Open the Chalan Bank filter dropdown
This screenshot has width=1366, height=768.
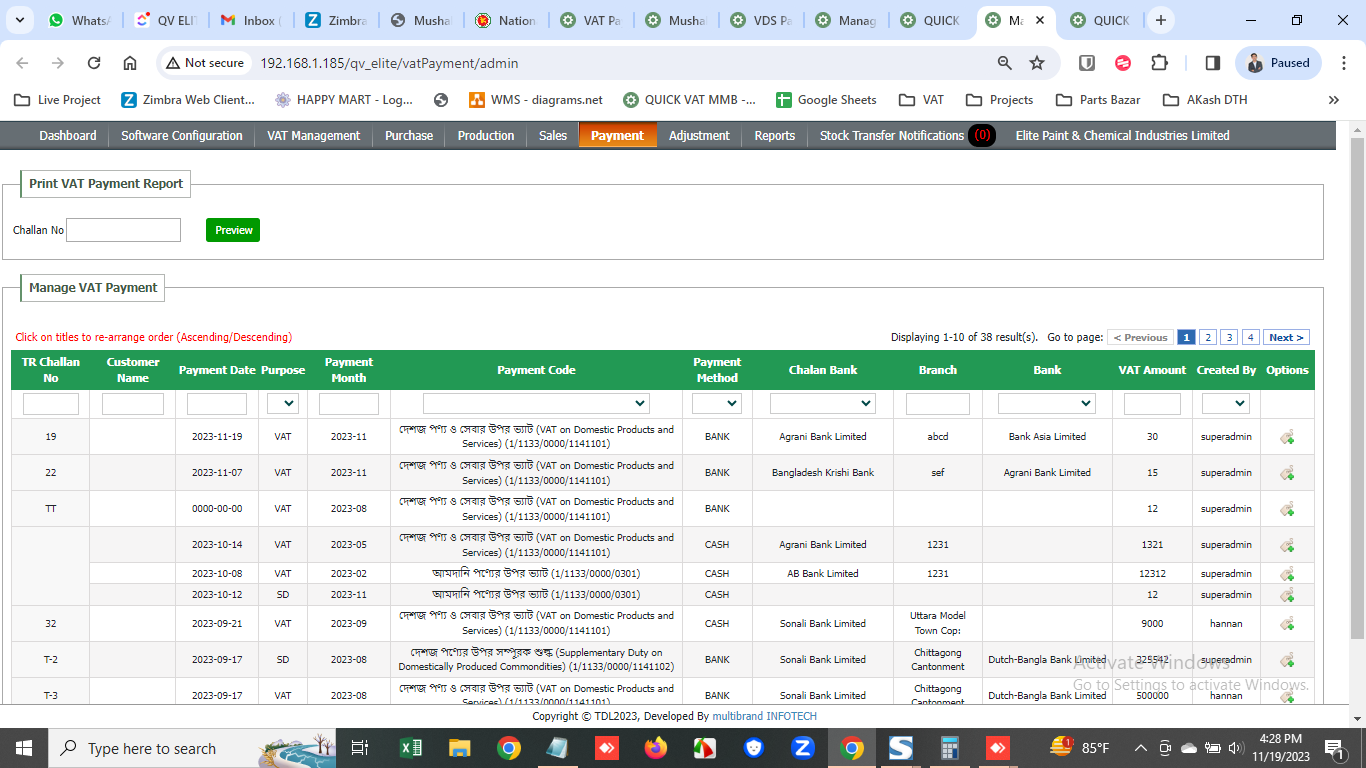(823, 404)
